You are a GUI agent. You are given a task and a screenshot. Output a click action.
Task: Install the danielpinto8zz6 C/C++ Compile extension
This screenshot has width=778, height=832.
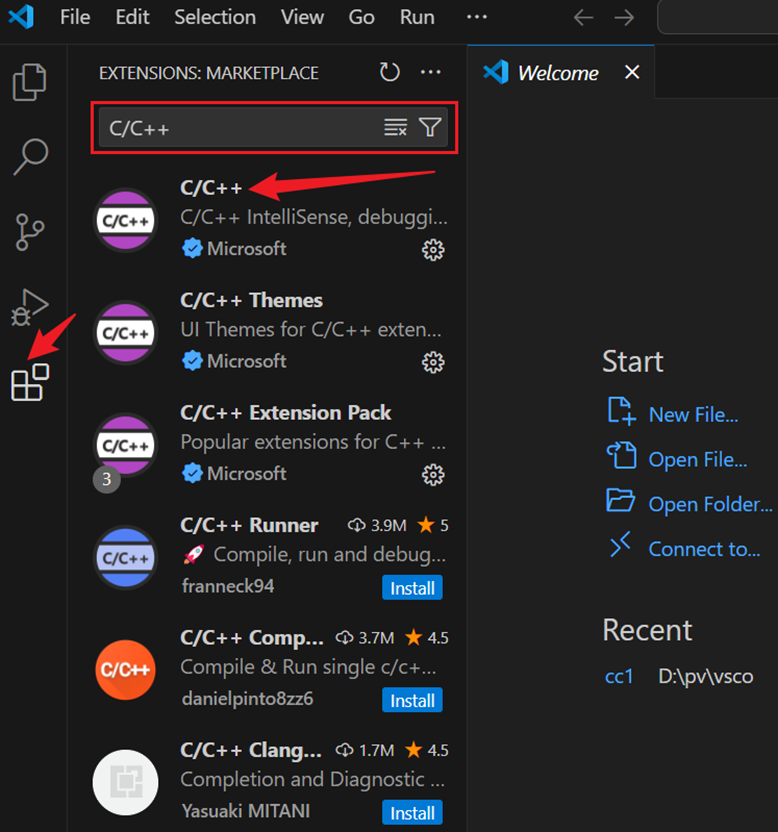412,700
